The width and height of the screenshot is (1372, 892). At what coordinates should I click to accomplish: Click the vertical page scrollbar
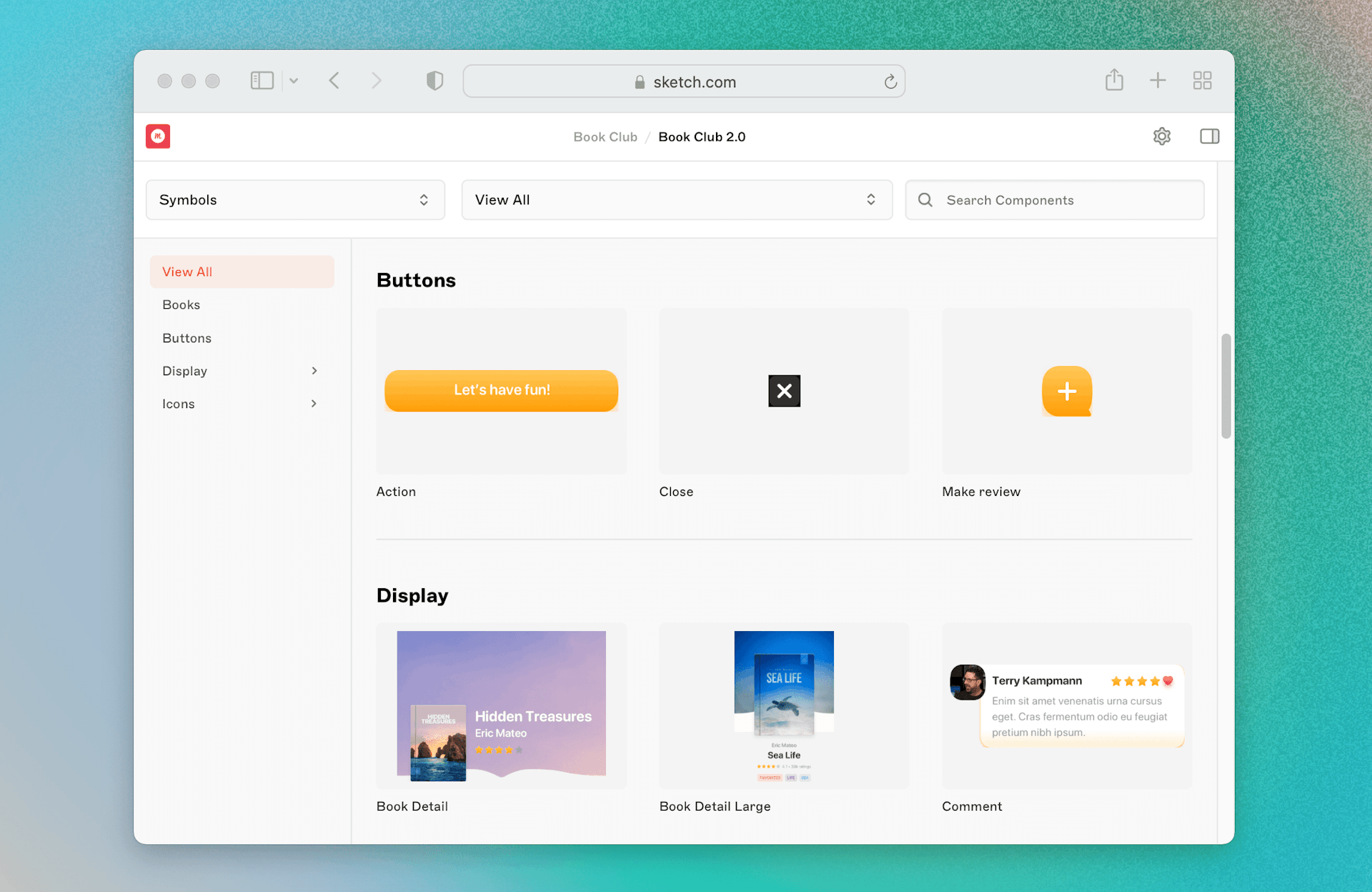(x=1226, y=386)
